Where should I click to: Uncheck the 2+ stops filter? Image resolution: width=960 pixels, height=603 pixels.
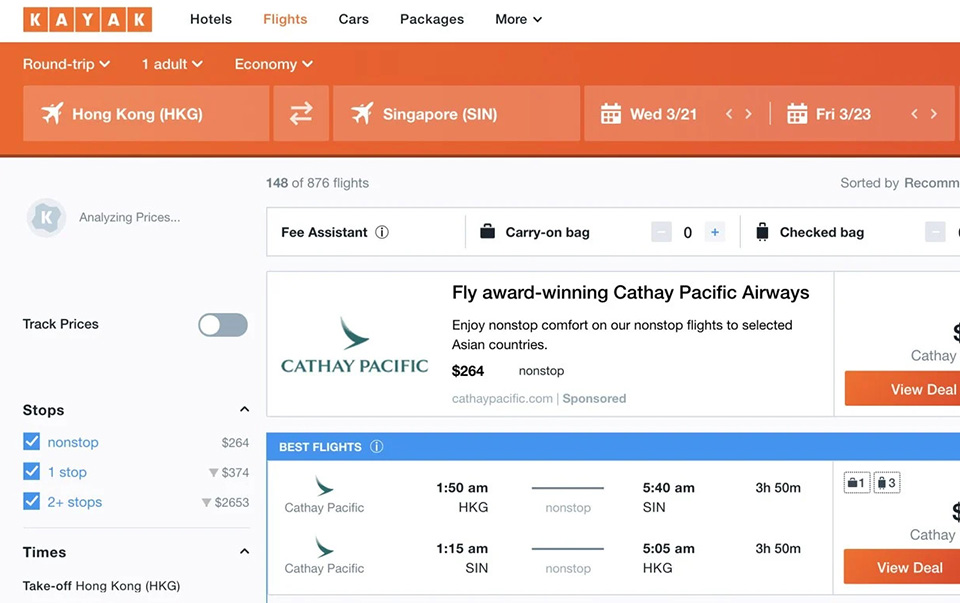point(32,502)
